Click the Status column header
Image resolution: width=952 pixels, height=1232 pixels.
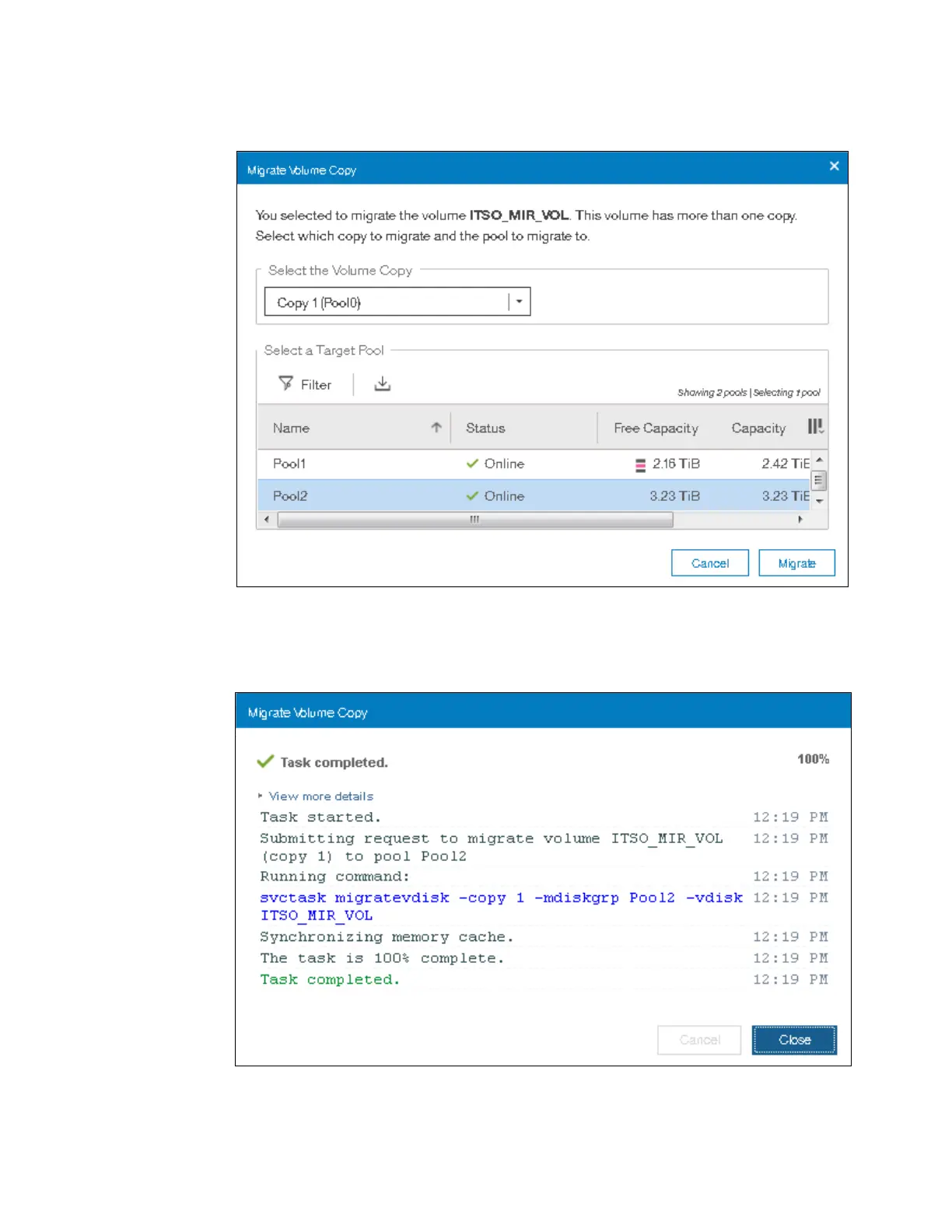tap(485, 428)
